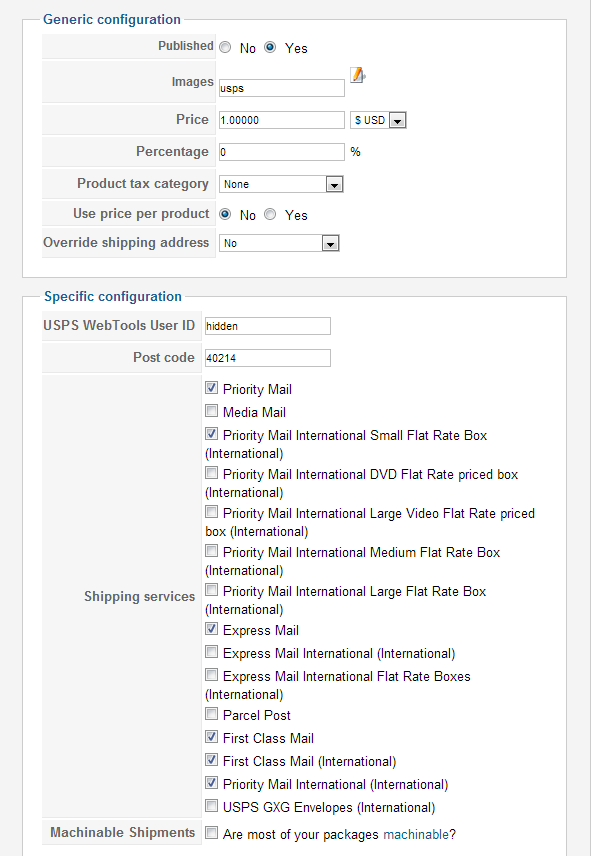
Task: Select Published Yes radio button
Action: click(270, 47)
